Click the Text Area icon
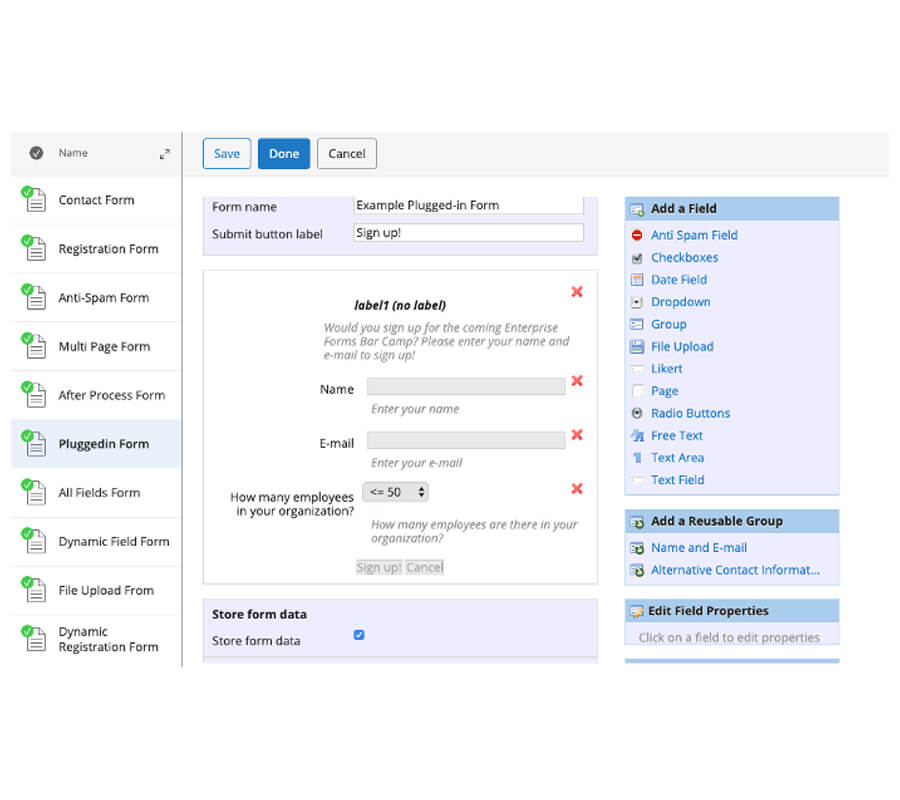Image resolution: width=900 pixels, height=800 pixels. click(x=637, y=458)
